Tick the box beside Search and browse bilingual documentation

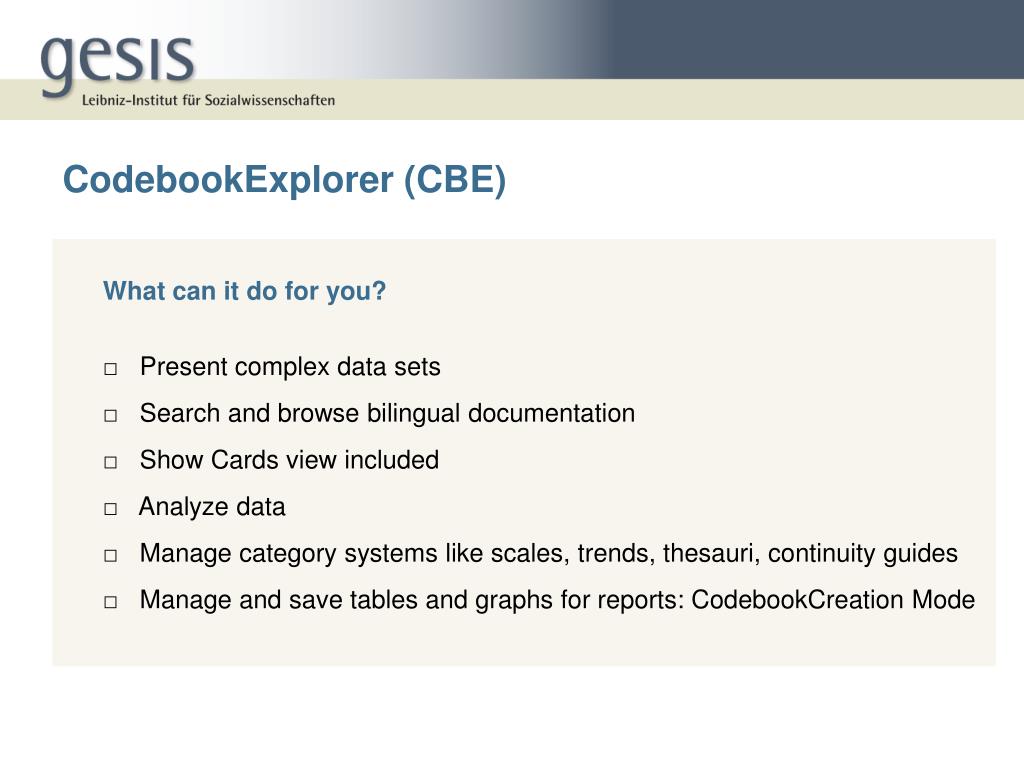[x=111, y=415]
